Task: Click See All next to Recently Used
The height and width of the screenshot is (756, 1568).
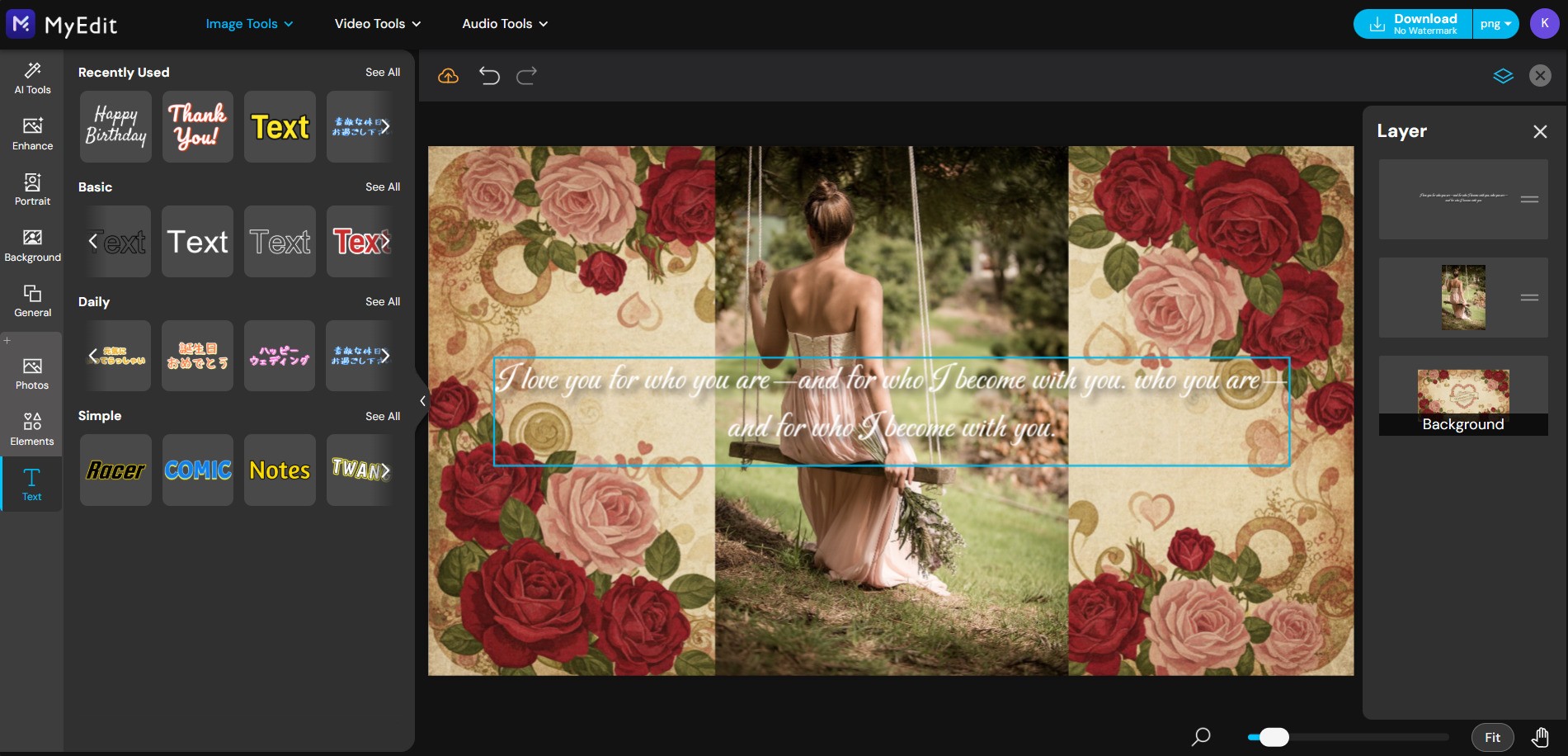Action: point(383,72)
